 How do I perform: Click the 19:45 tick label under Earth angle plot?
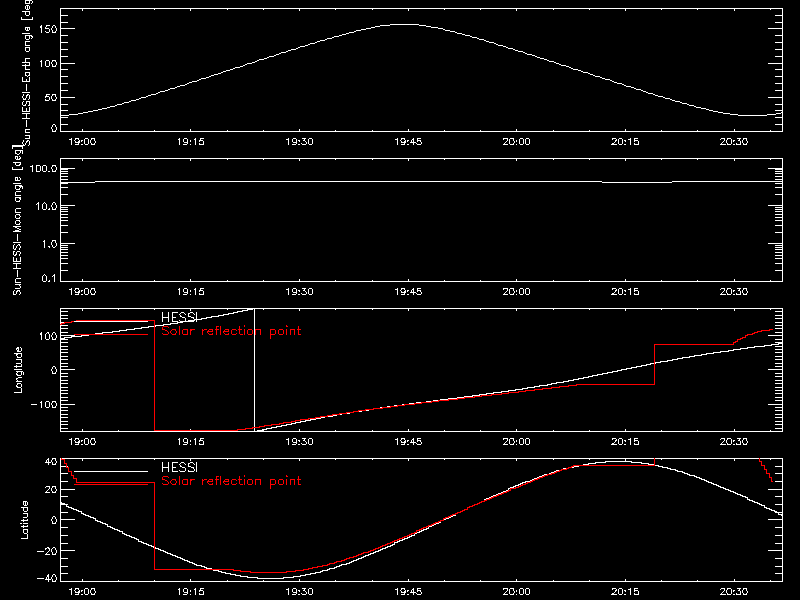[408, 142]
